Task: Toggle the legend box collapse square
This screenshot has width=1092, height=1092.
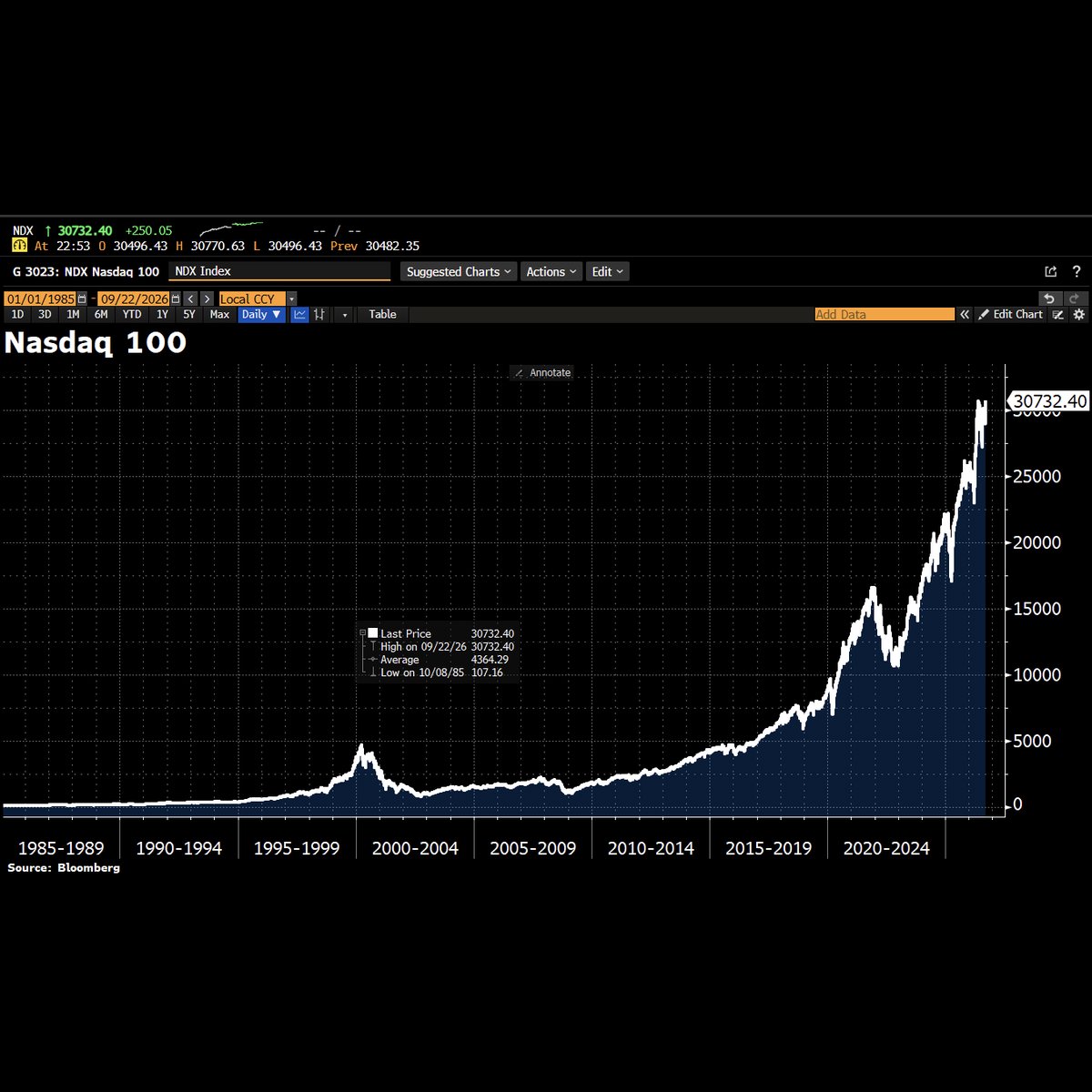Action: pyautogui.click(x=362, y=633)
